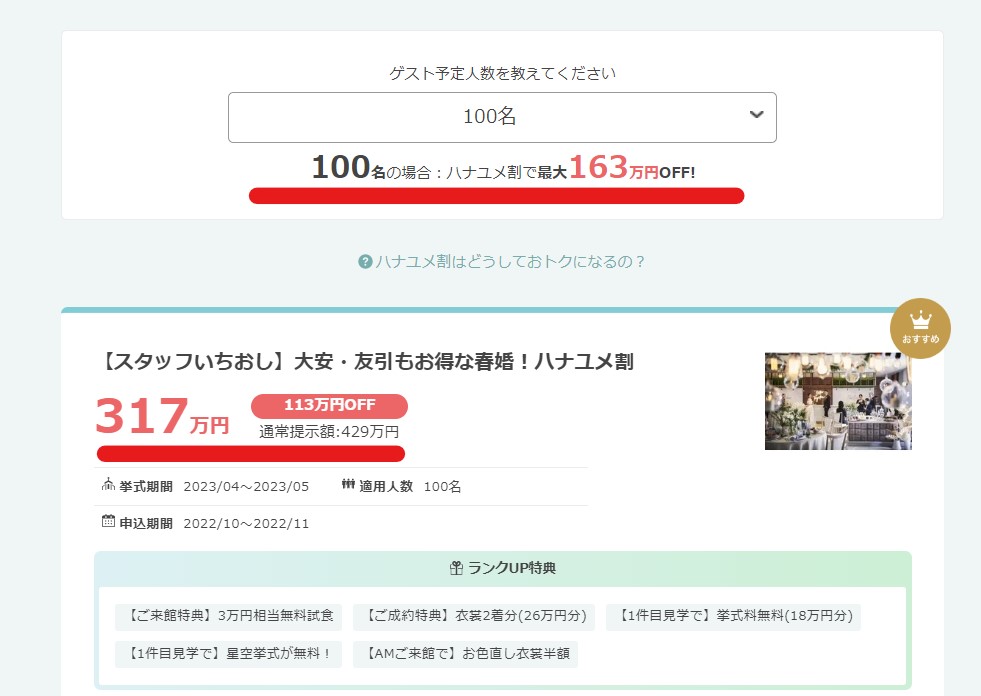Open the guest count dropdown showing 100名
Screen dimensions: 981x696
[502, 118]
